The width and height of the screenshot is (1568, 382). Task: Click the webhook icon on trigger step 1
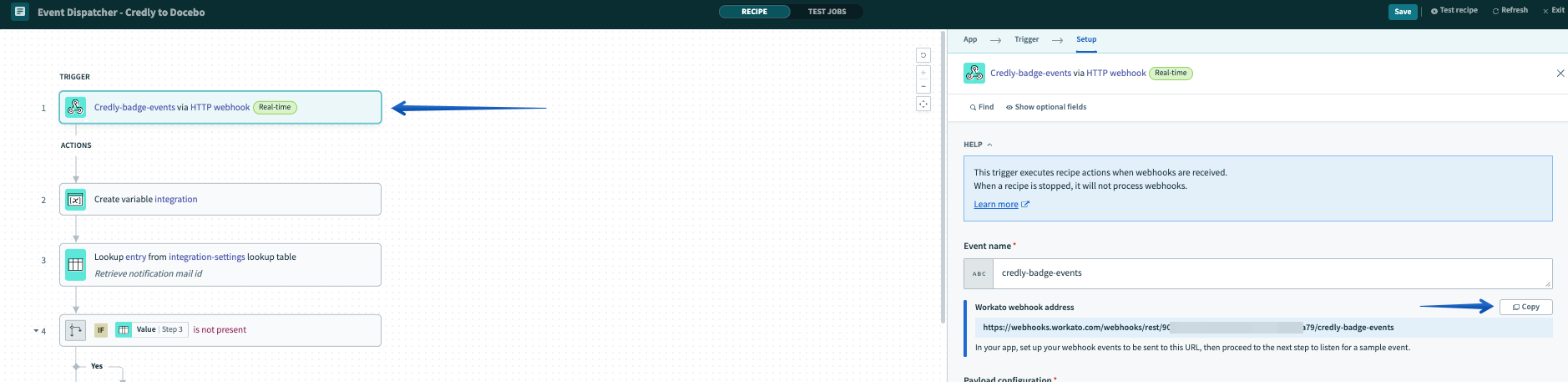click(75, 107)
